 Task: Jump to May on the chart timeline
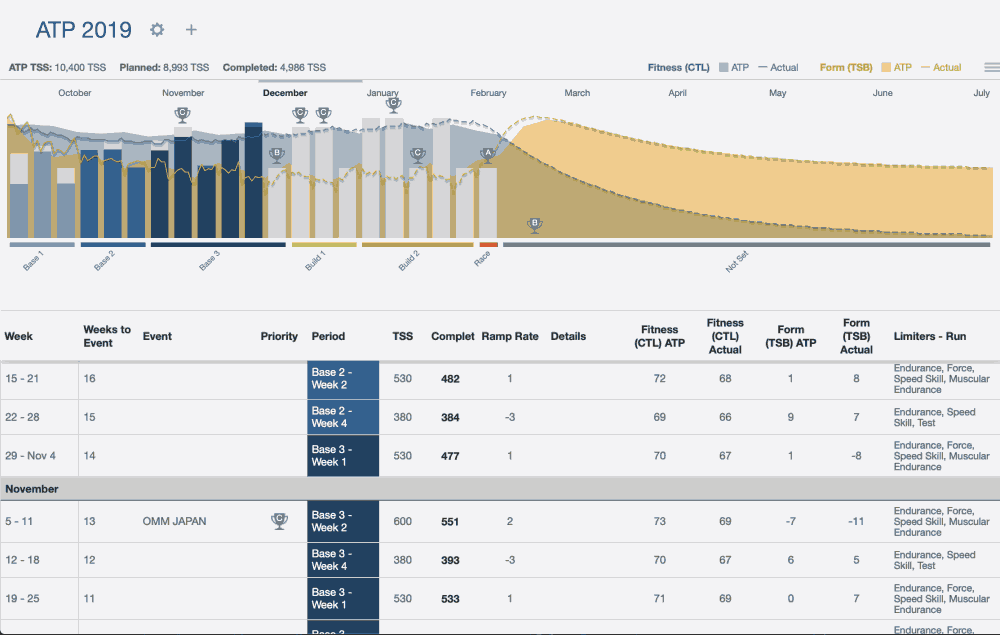777,92
